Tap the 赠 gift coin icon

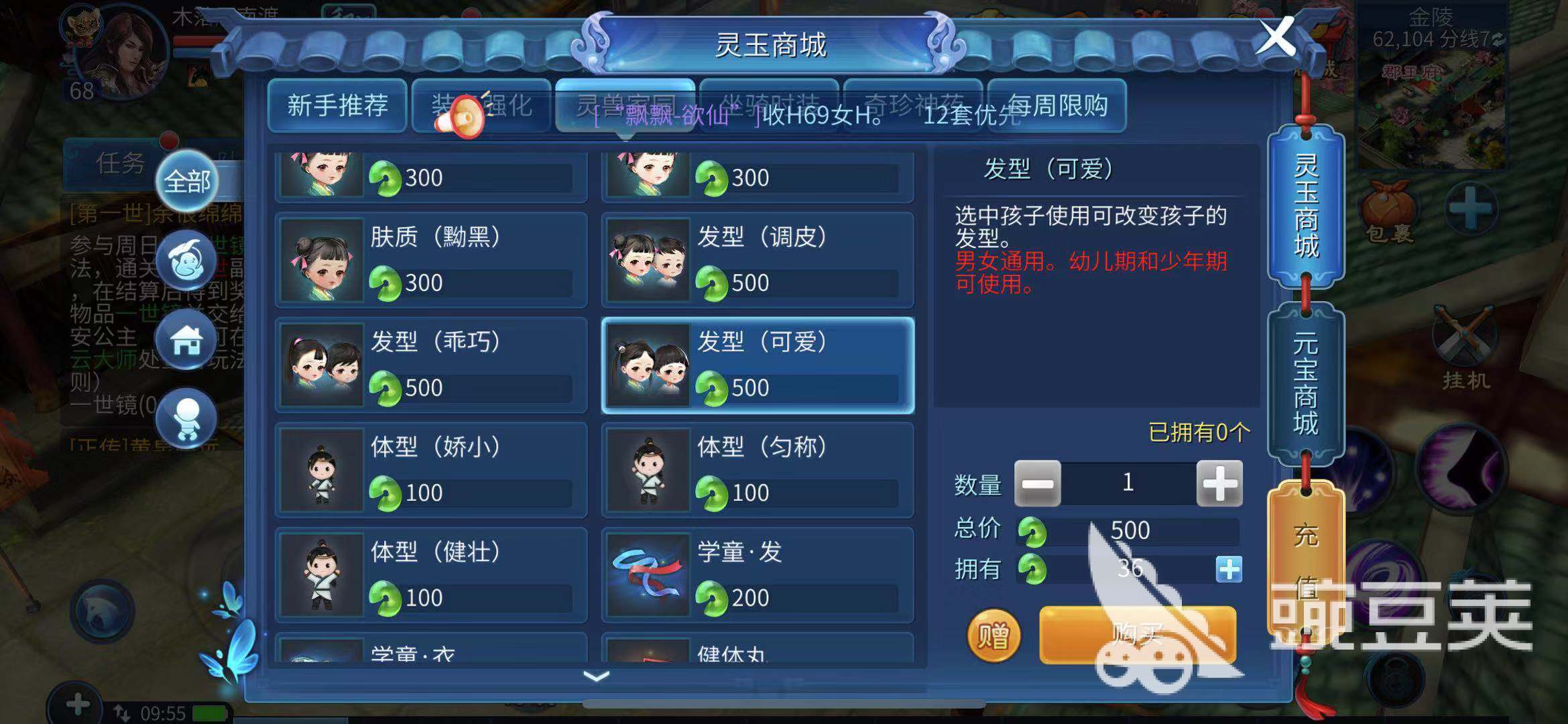coord(993,636)
